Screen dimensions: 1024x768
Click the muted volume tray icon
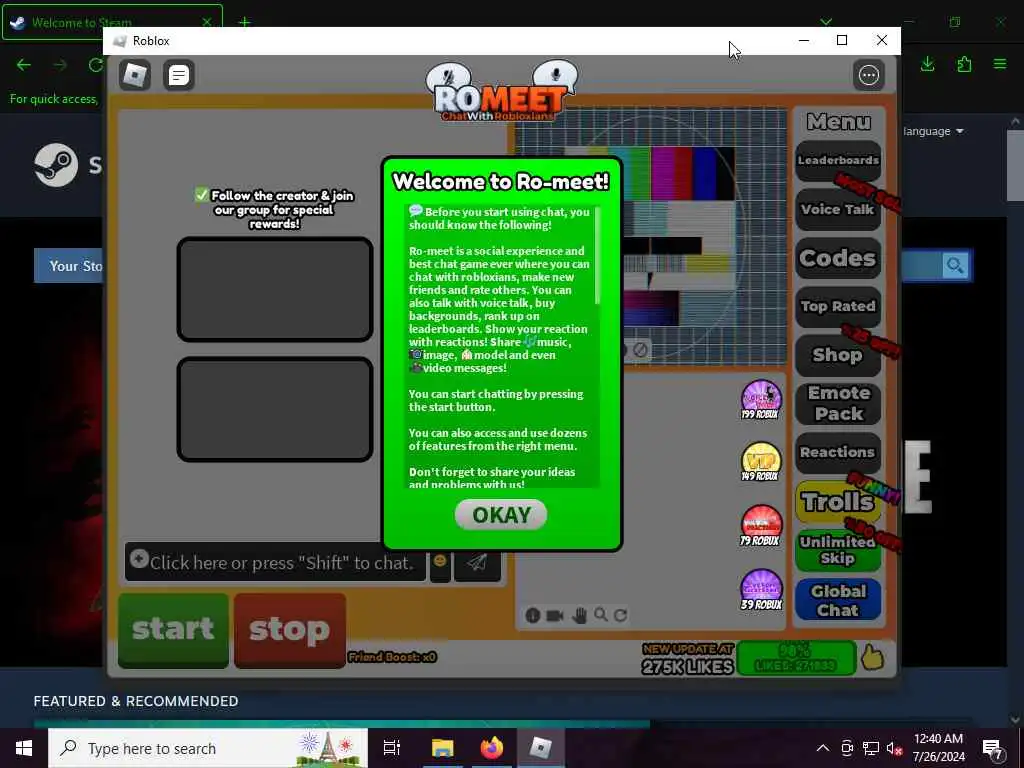[894, 748]
